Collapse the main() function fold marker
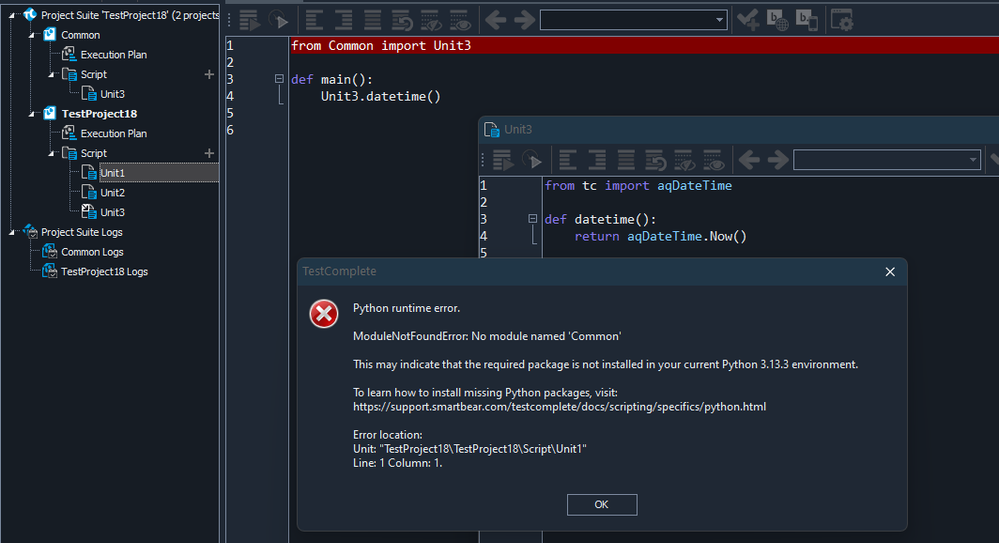Viewport: 999px width, 543px height. [x=279, y=79]
